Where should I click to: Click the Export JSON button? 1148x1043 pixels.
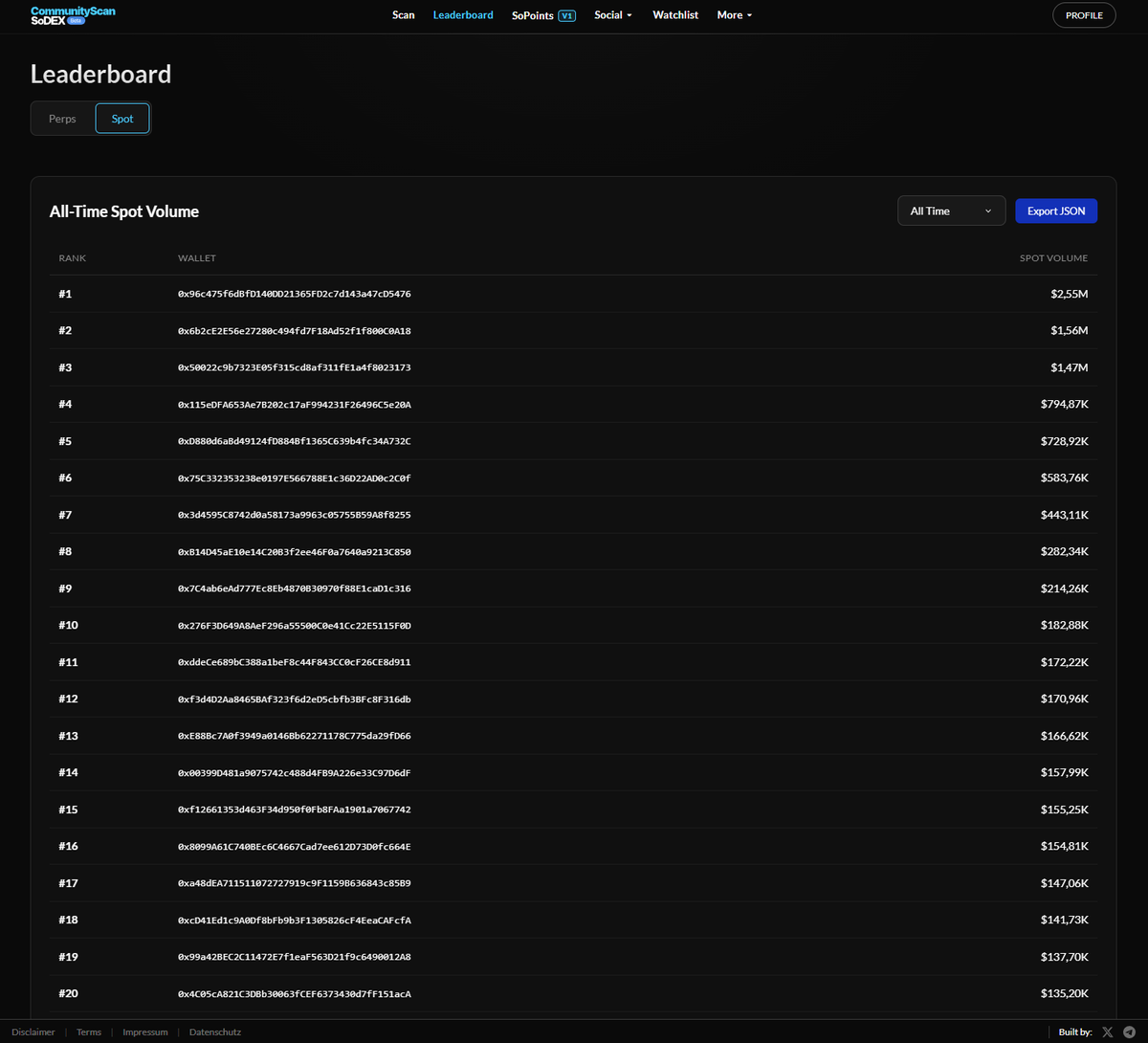(1055, 211)
